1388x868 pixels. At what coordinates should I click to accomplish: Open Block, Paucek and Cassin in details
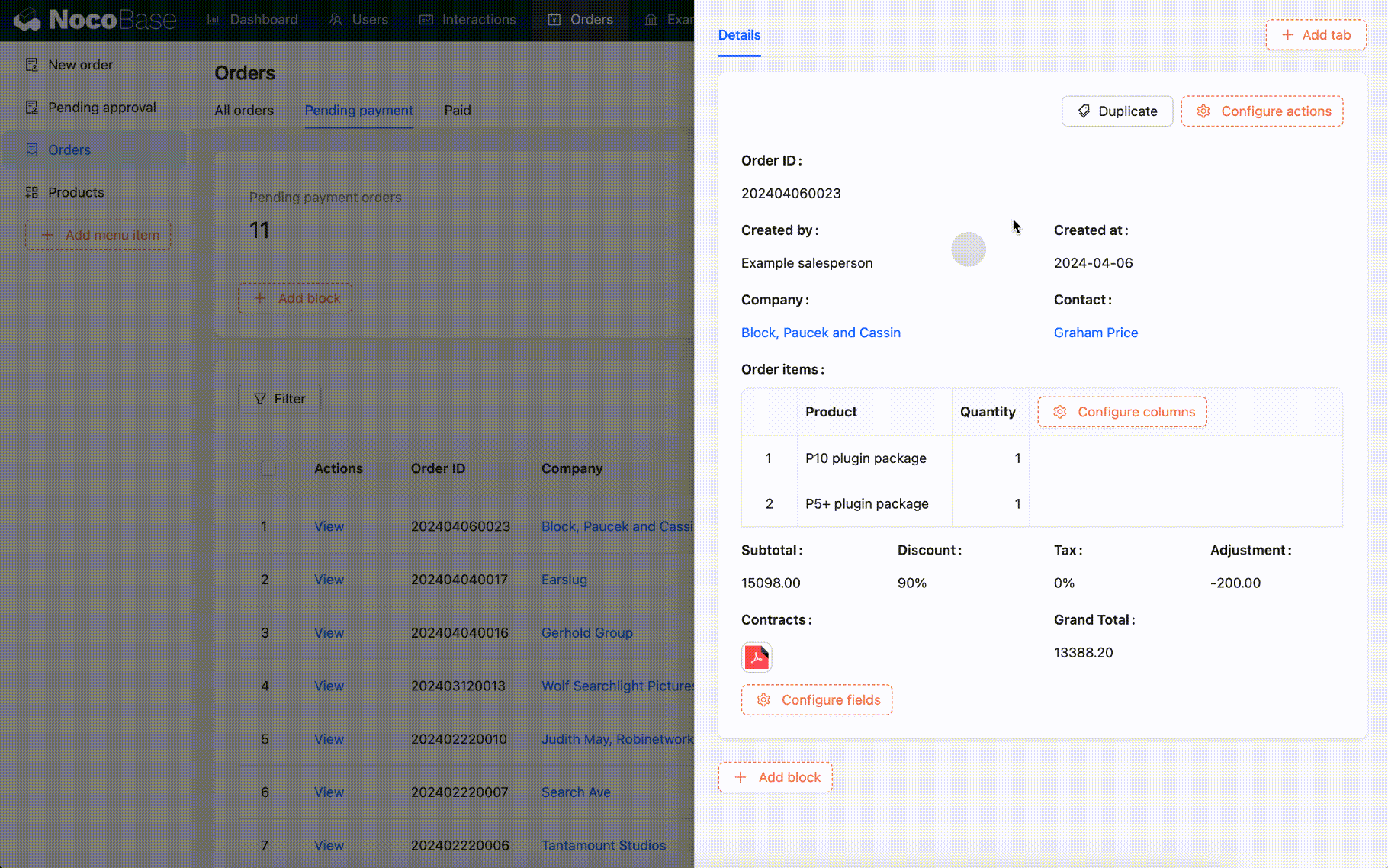(x=821, y=333)
